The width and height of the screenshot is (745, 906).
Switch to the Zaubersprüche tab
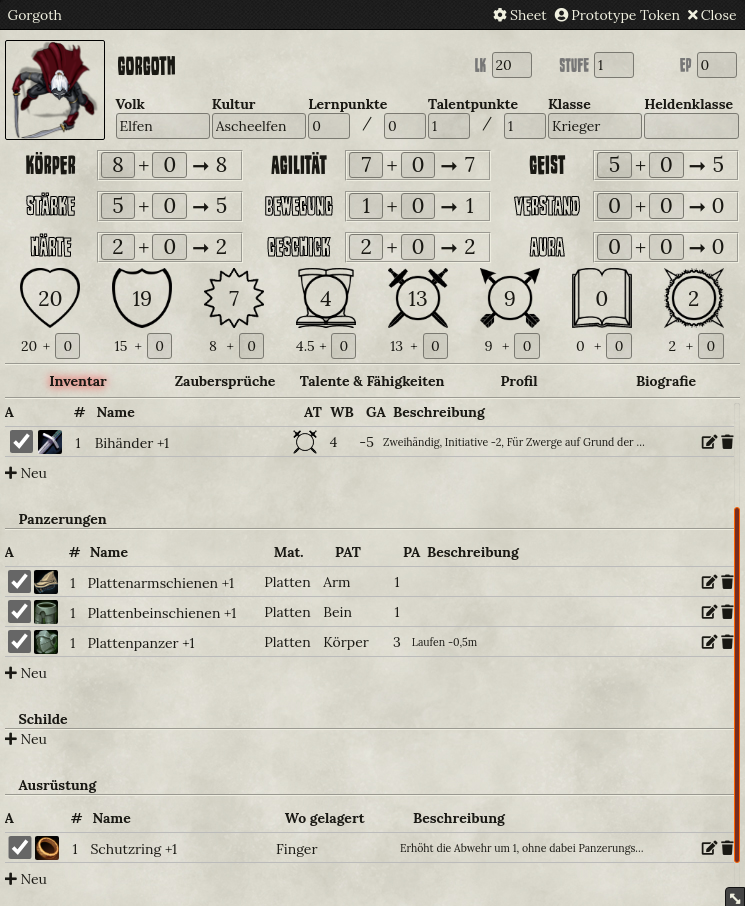[x=225, y=381]
